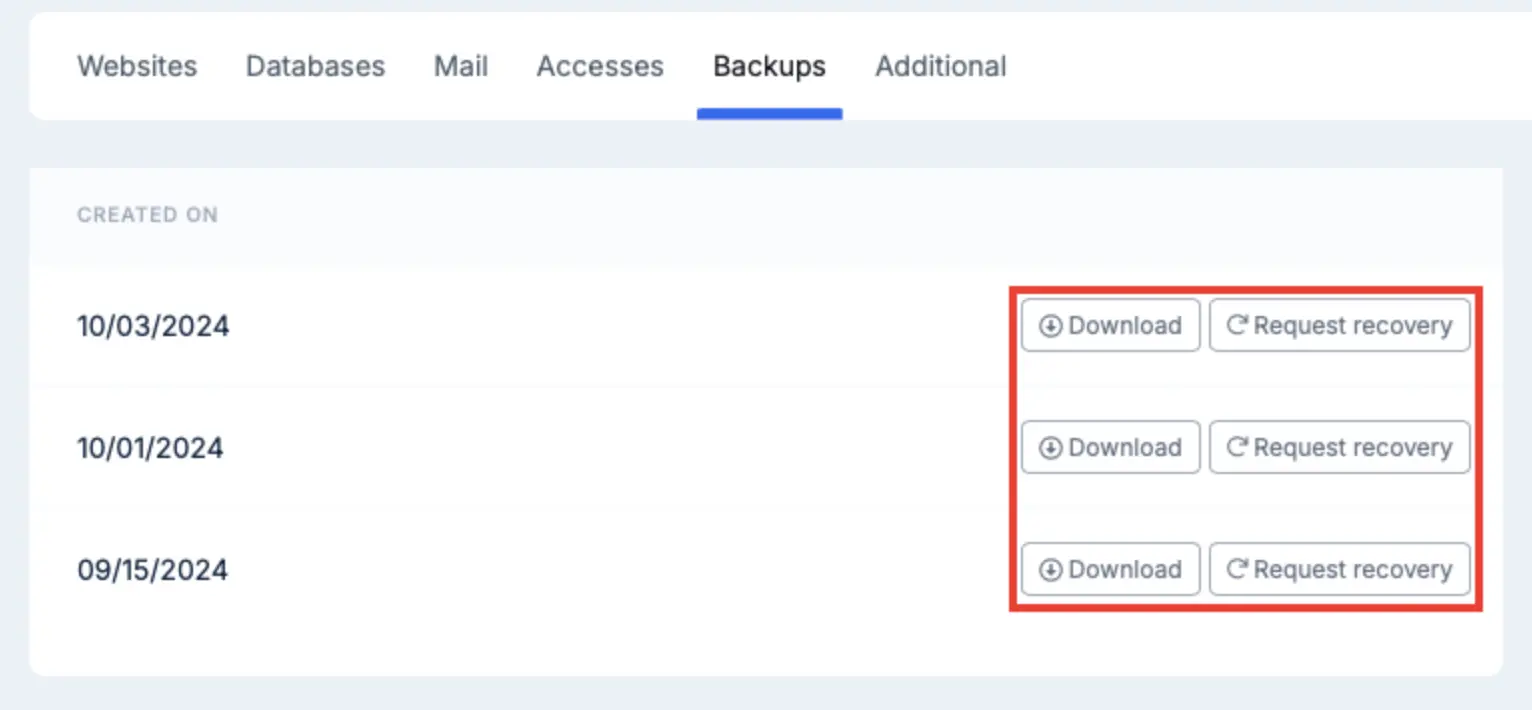This screenshot has width=1532, height=710.
Task: Click the Created On column header
Action: pos(147,215)
